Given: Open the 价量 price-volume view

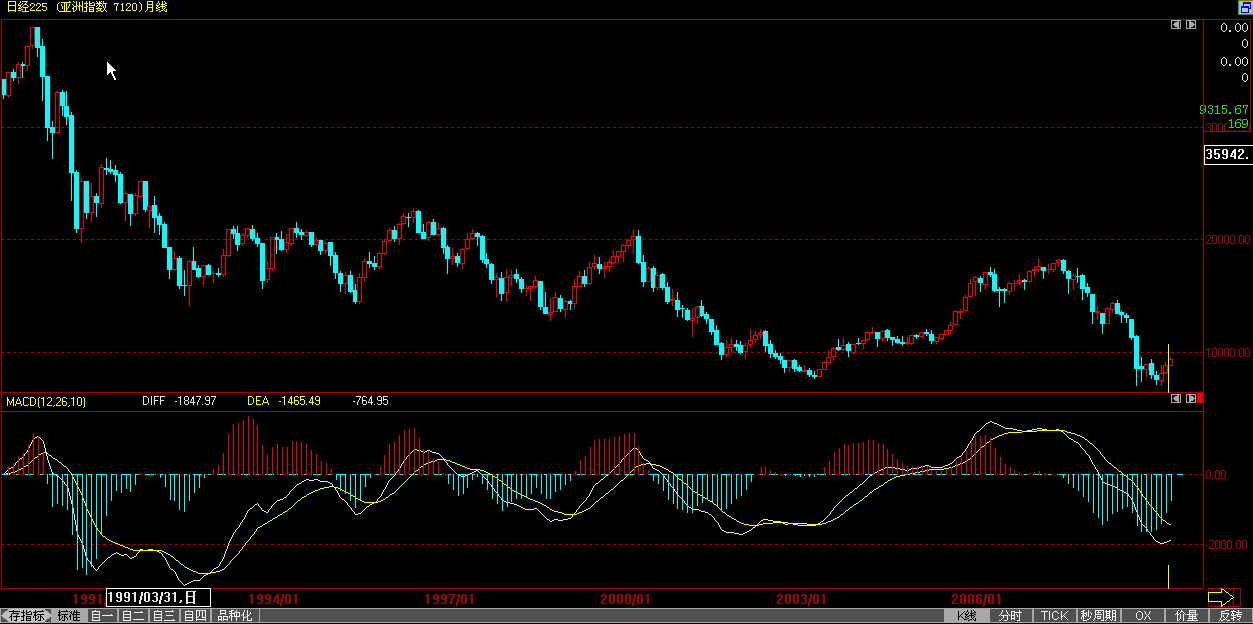Looking at the screenshot, I should (x=1187, y=616).
